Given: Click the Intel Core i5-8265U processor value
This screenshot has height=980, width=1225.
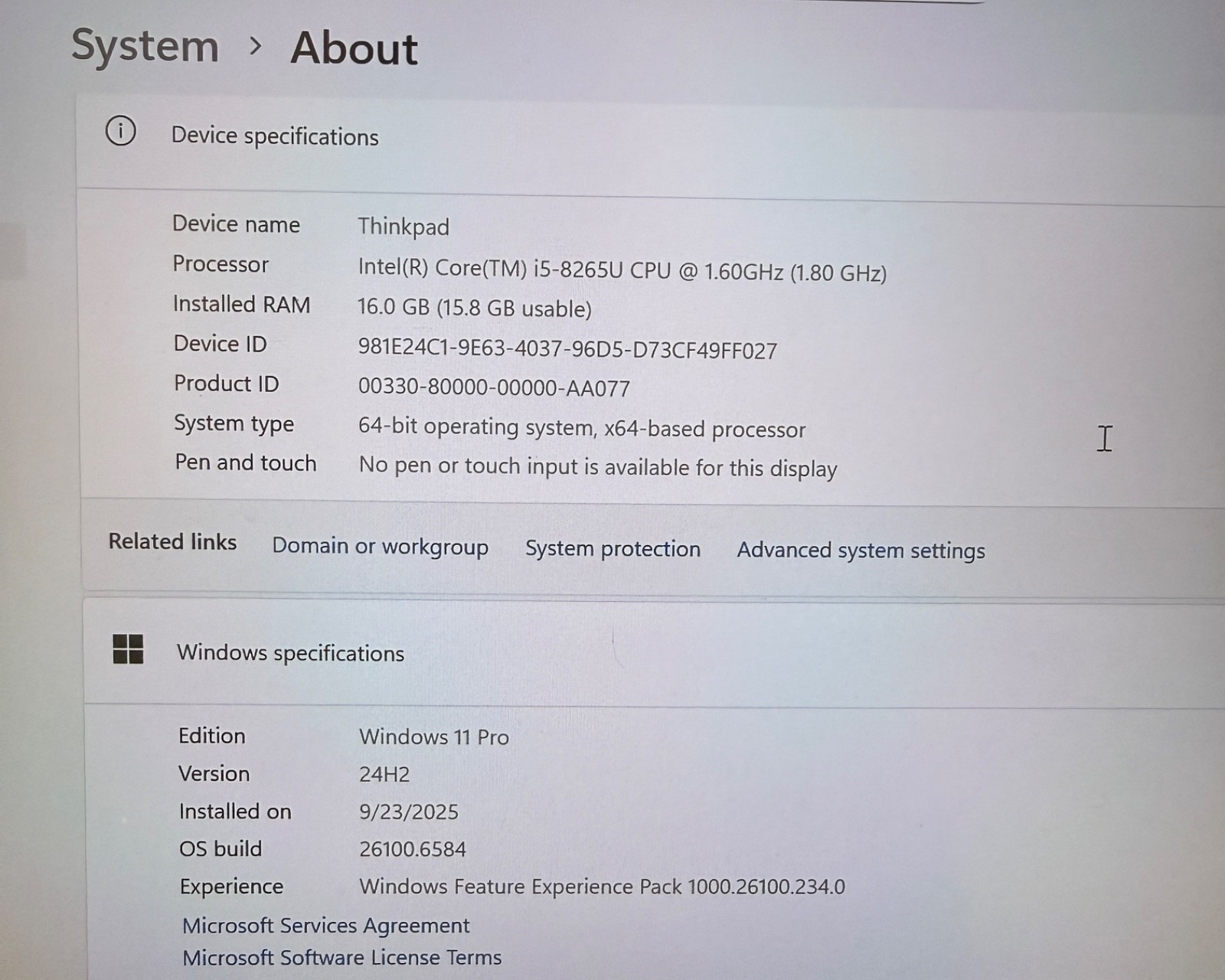Looking at the screenshot, I should [622, 270].
